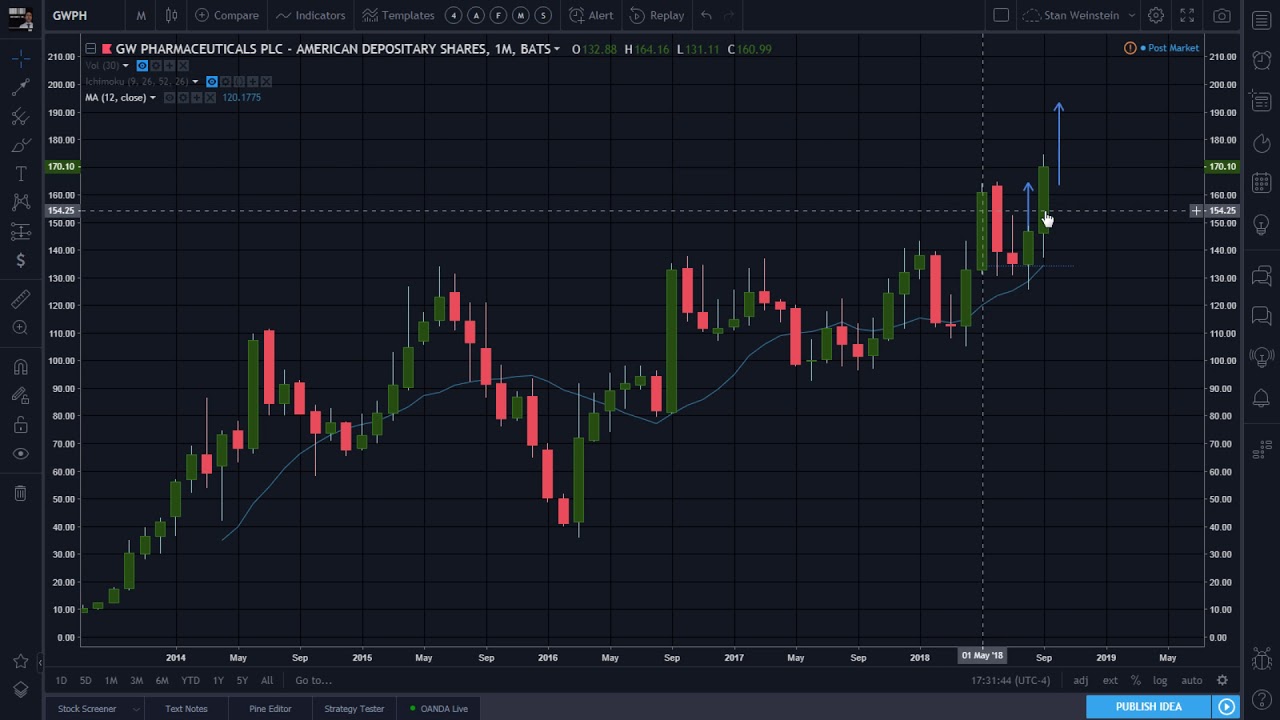Open the Stan Weinstein layout dropdown
The height and width of the screenshot is (720, 1280).
pos(1079,15)
